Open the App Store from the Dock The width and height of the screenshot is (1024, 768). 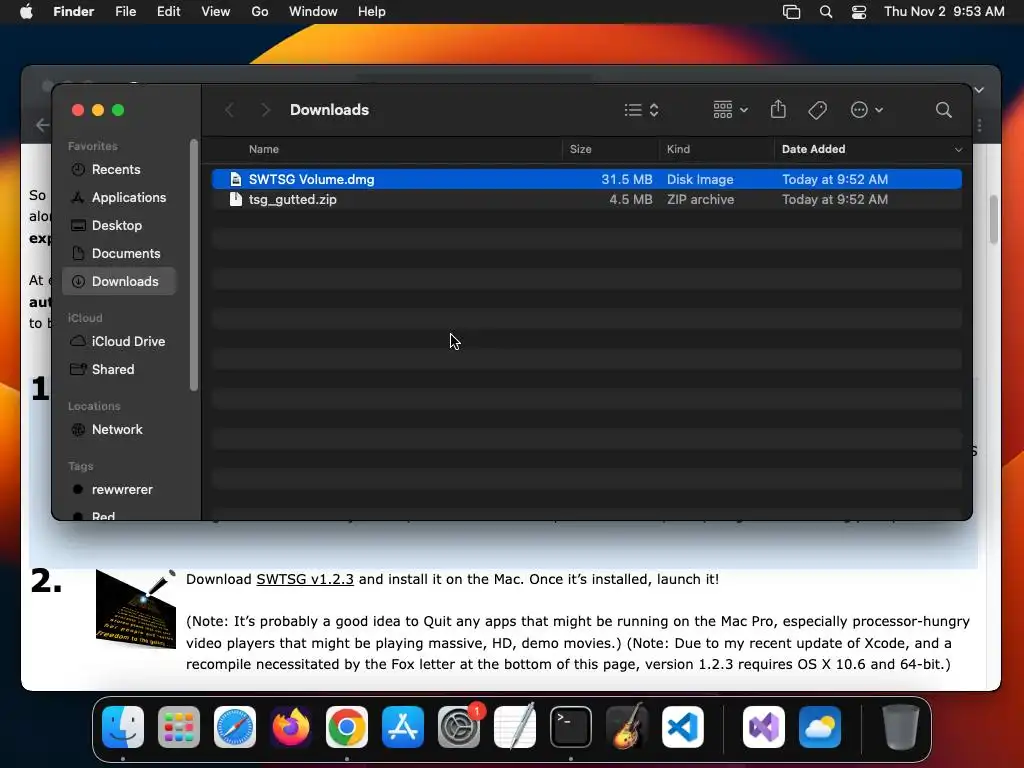pyautogui.click(x=403, y=727)
